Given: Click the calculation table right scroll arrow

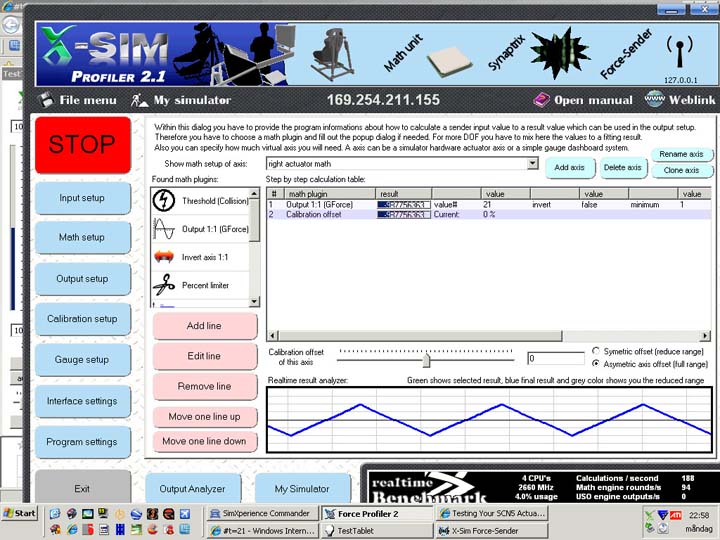Looking at the screenshot, I should pos(705,336).
